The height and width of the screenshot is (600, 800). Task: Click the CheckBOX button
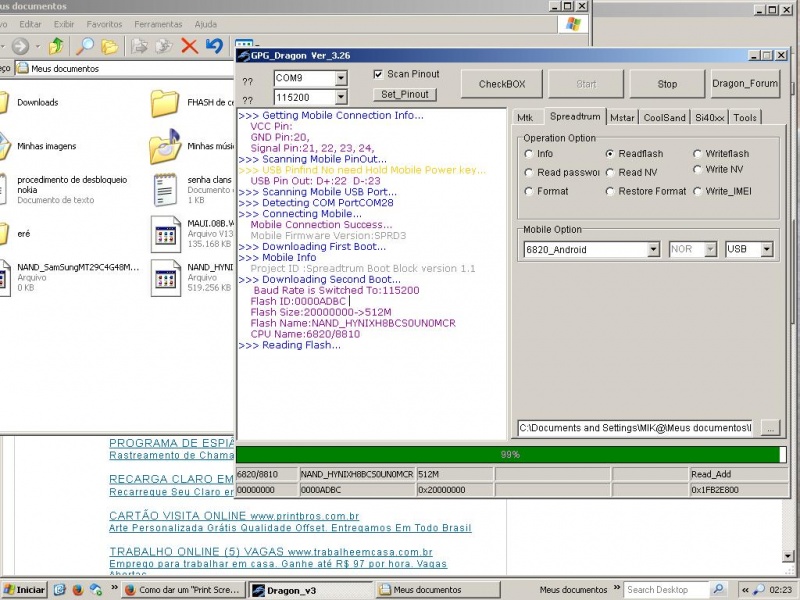click(x=502, y=84)
